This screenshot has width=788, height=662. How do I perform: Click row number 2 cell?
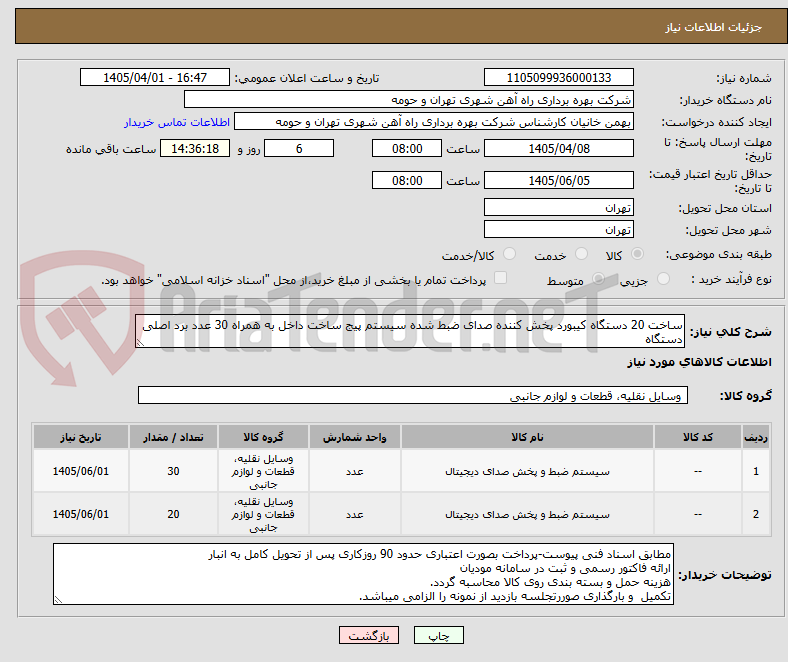pos(756,514)
